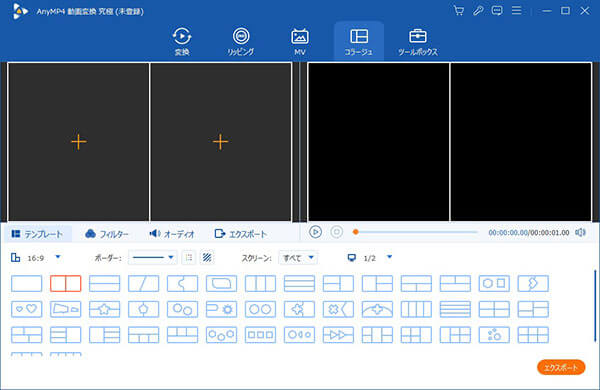Open the オーディオ audio panel tab
600x390 pixels.
tap(172, 234)
